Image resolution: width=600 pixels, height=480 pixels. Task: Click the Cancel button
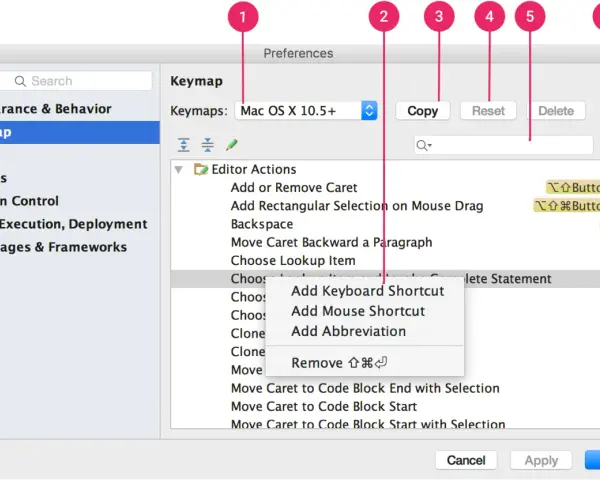point(466,460)
